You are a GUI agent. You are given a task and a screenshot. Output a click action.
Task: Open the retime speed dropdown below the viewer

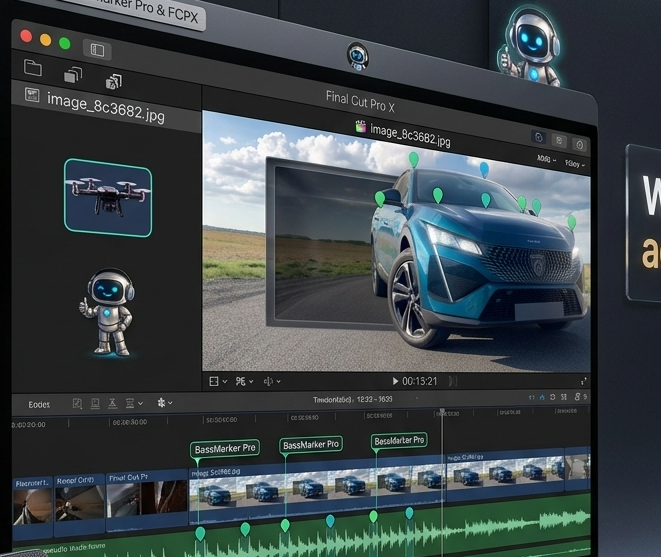tap(272, 381)
